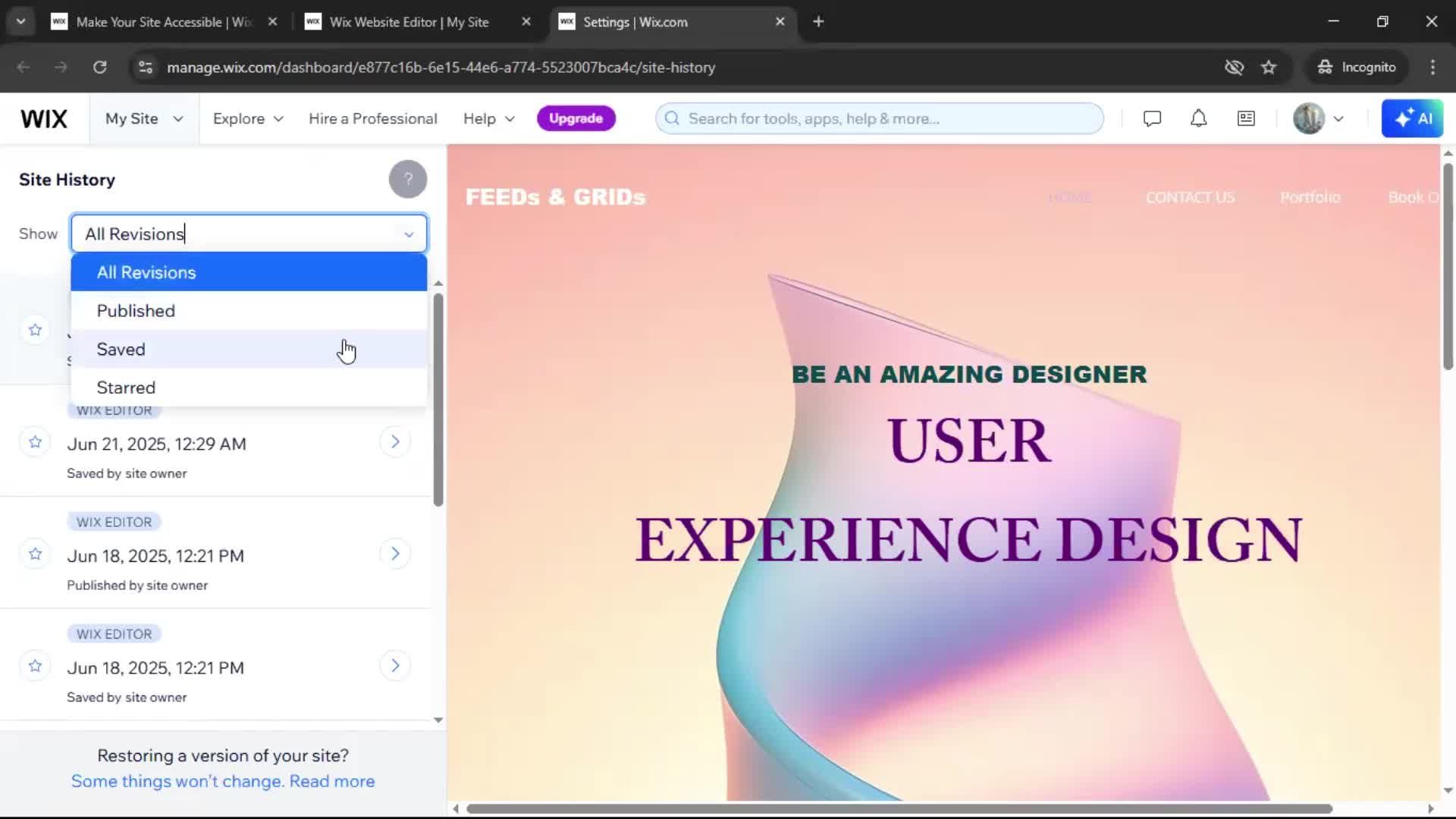
Task: Toggle star on the topmost partially hidden revision
Action: tap(35, 330)
